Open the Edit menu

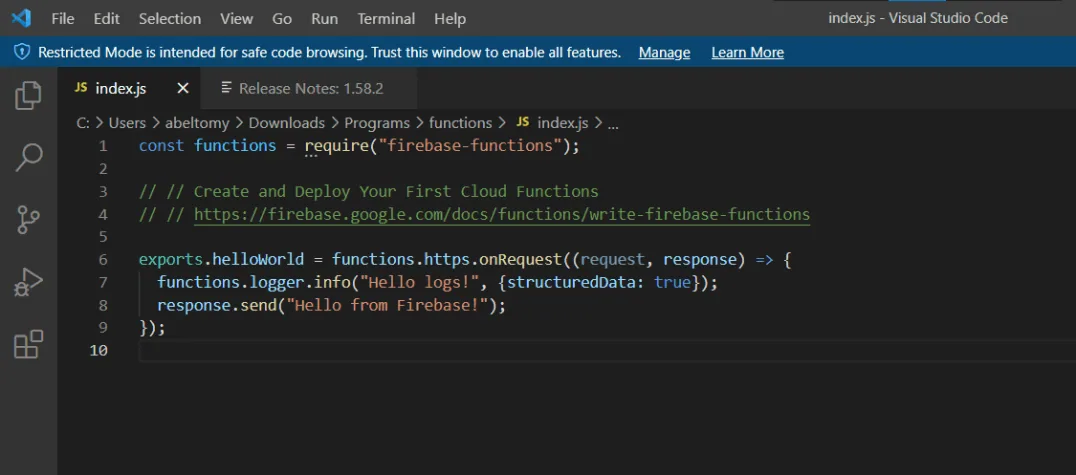(106, 19)
